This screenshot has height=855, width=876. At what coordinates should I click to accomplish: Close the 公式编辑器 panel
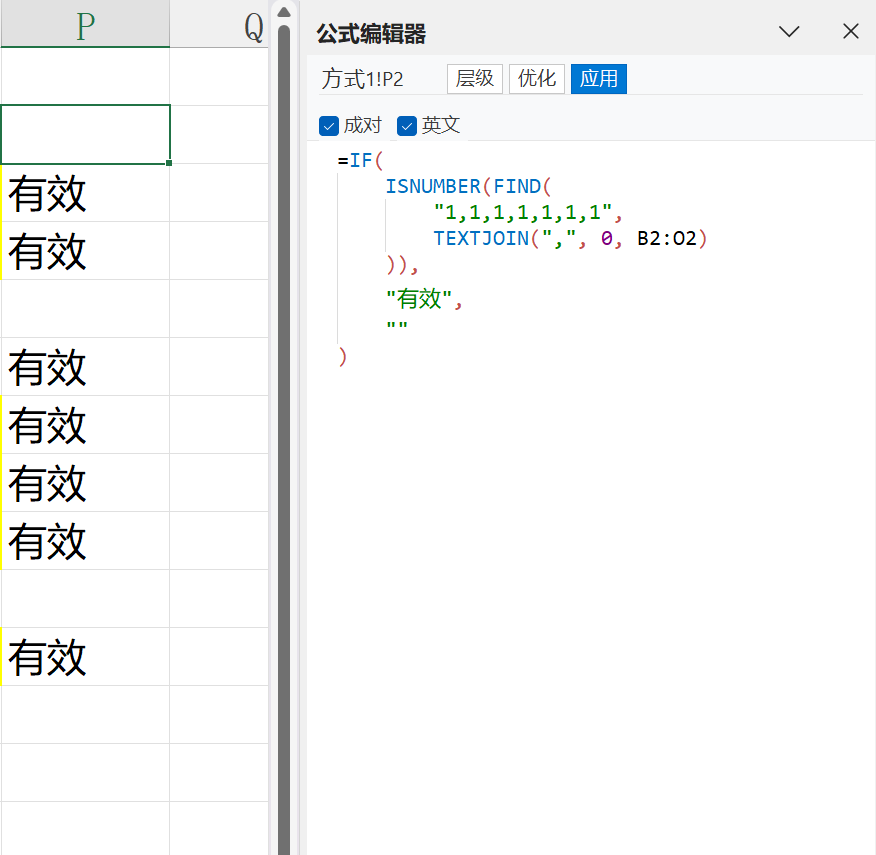[851, 32]
